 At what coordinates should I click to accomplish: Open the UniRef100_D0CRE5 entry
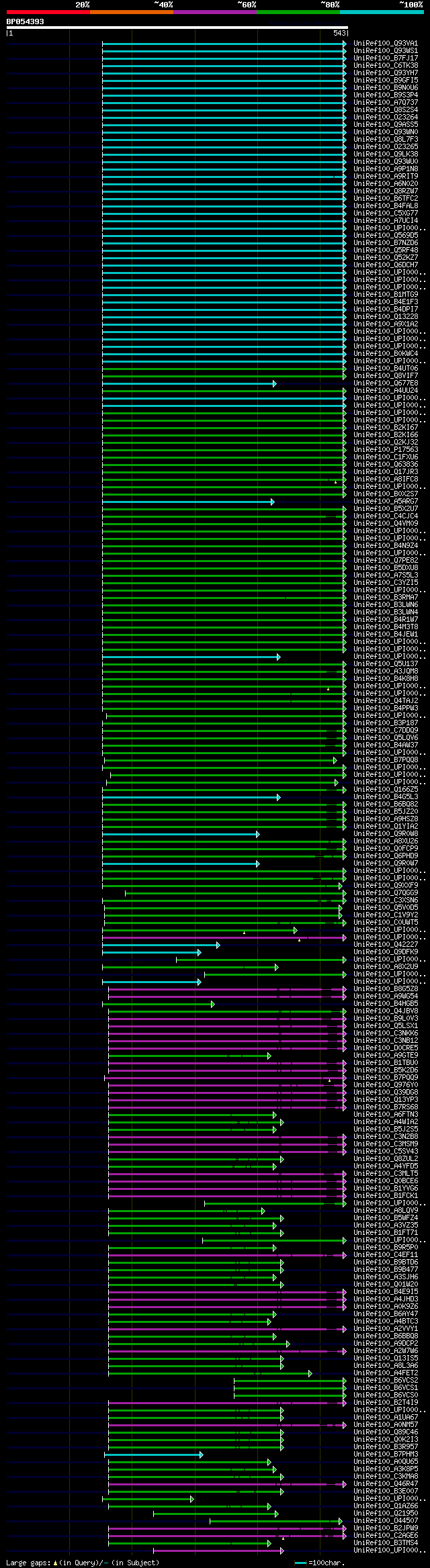(386, 1048)
